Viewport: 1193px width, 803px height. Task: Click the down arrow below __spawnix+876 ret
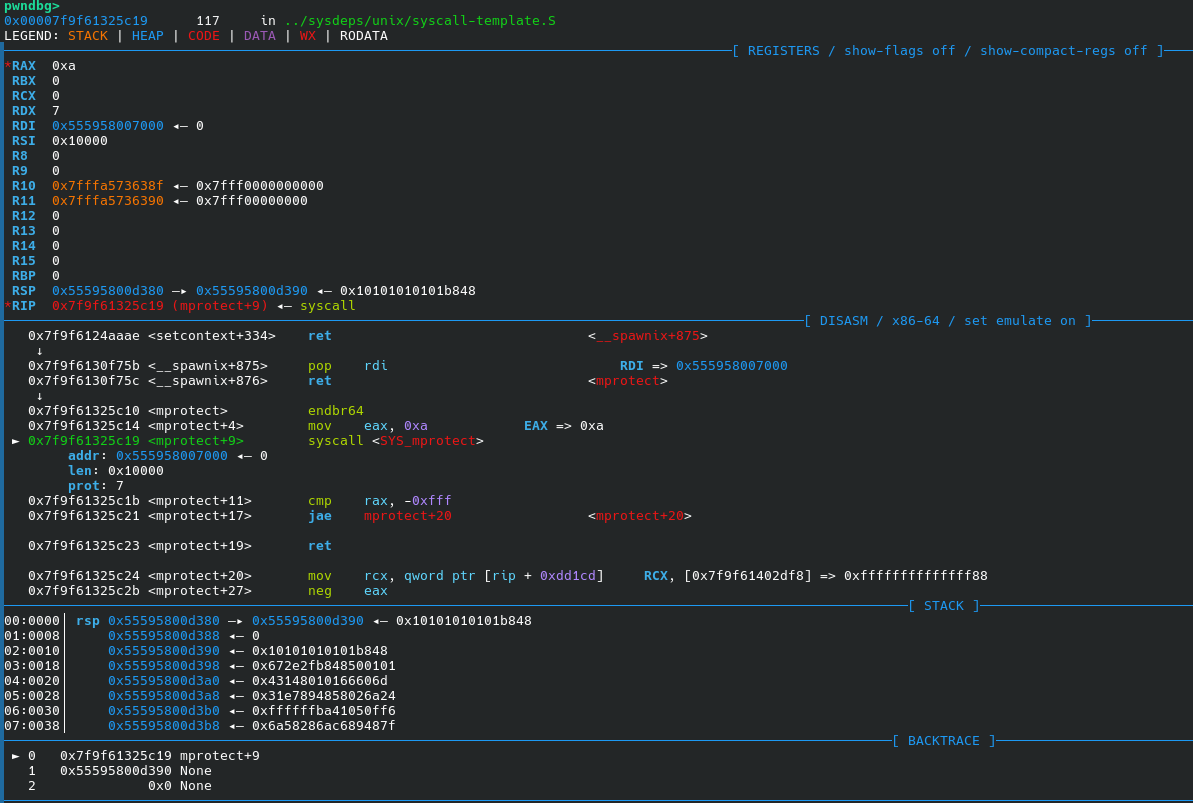[x=40, y=396]
